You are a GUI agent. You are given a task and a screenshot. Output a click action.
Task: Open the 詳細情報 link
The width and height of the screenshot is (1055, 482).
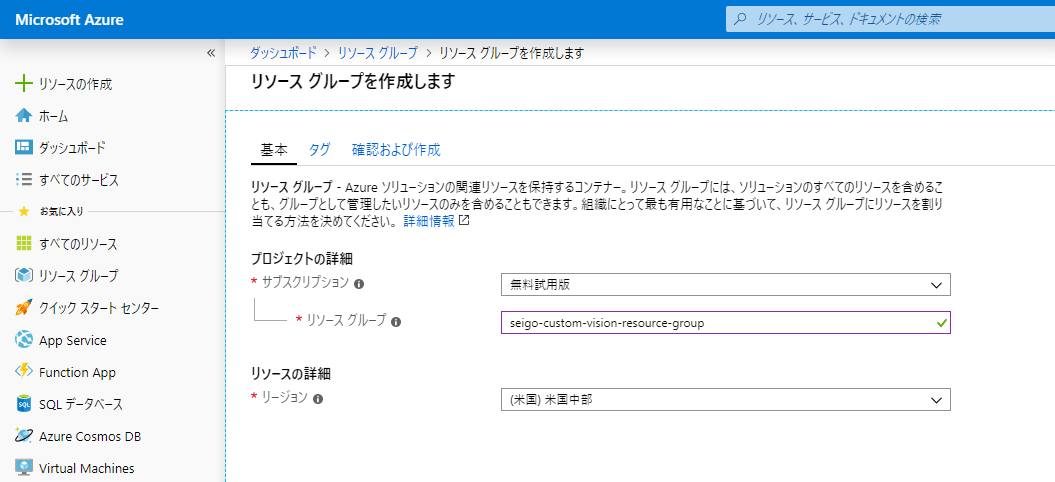pyautogui.click(x=429, y=221)
